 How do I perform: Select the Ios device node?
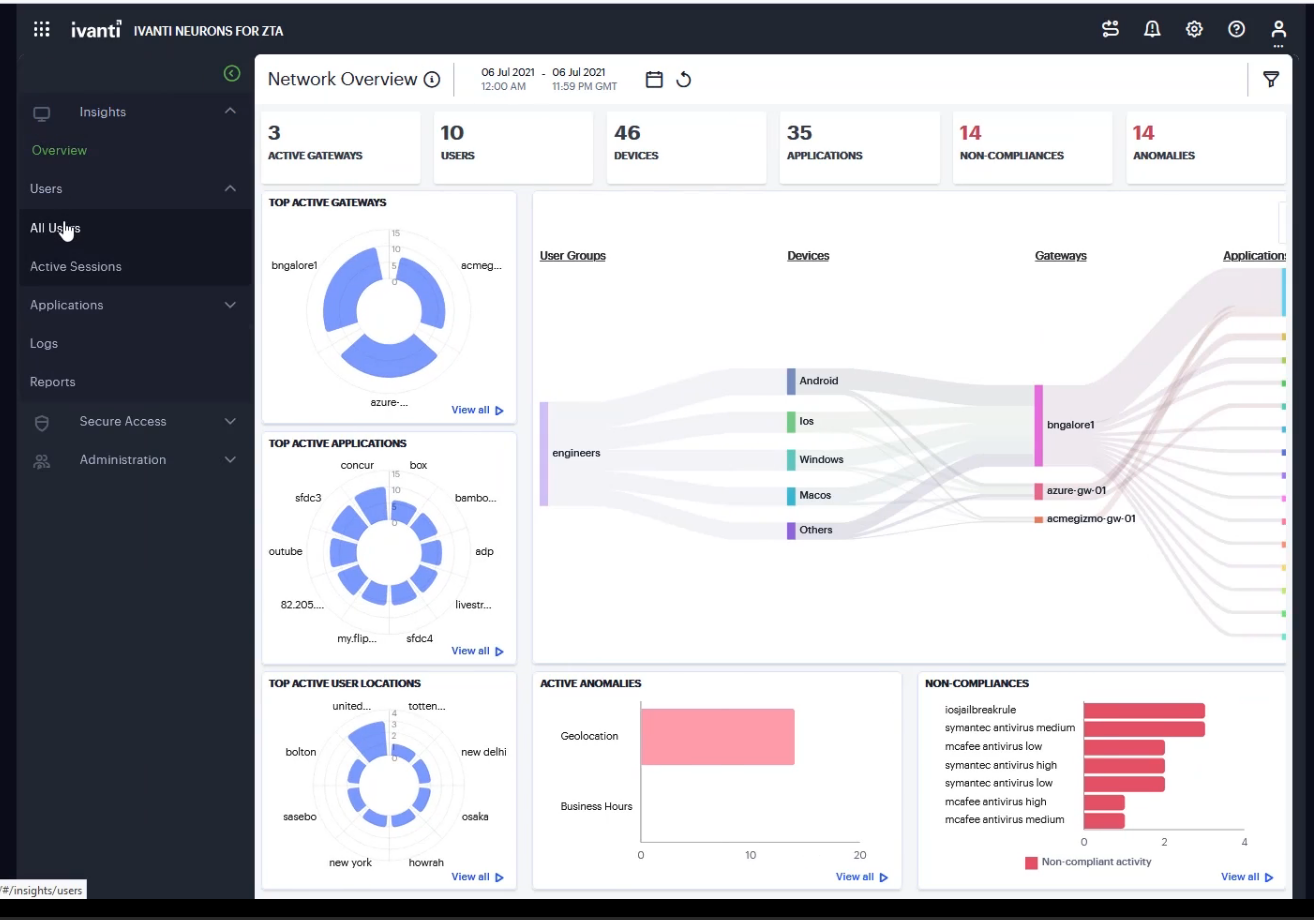(791, 421)
